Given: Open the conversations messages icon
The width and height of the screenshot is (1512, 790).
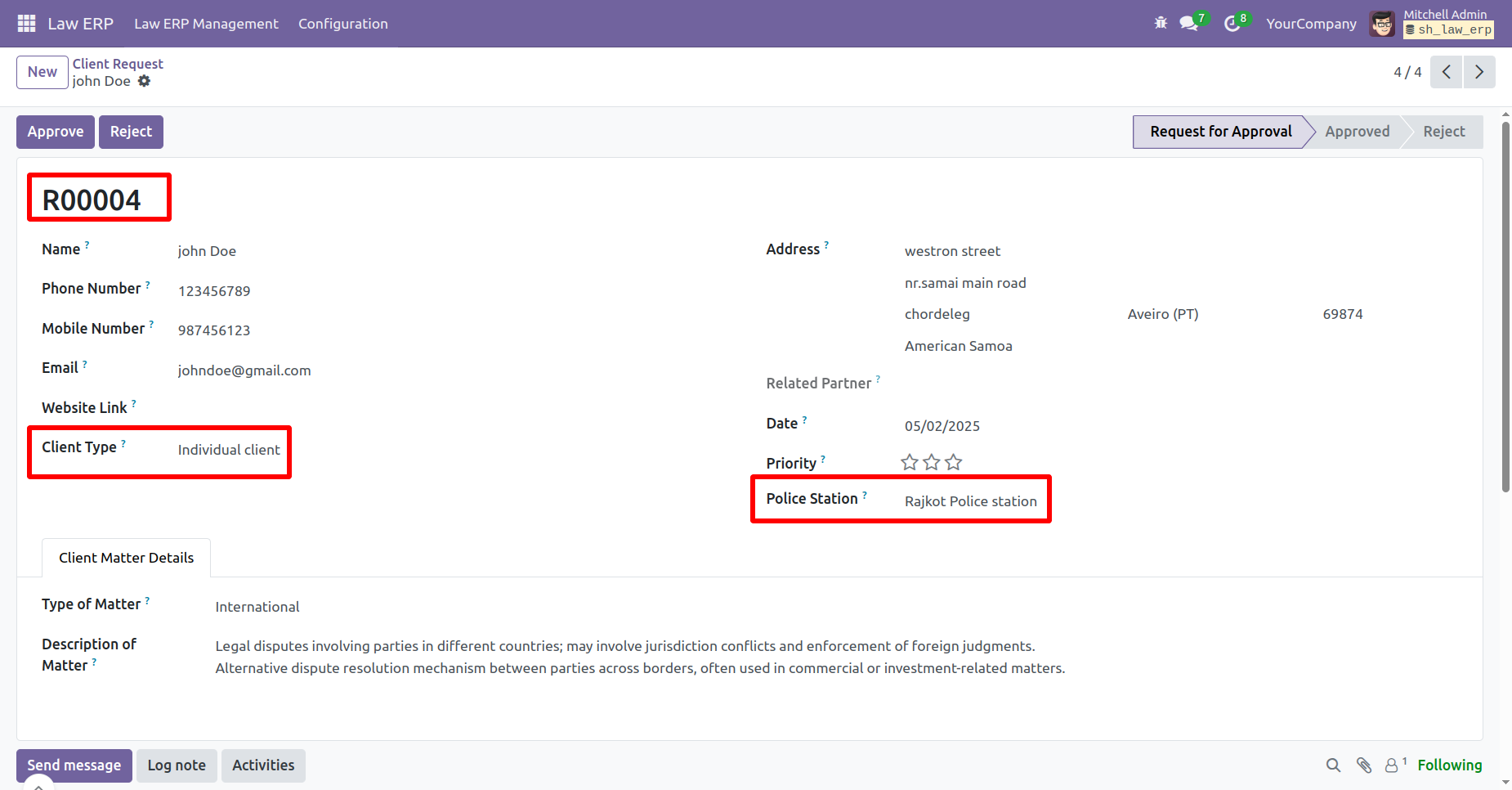Looking at the screenshot, I should [x=1189, y=24].
